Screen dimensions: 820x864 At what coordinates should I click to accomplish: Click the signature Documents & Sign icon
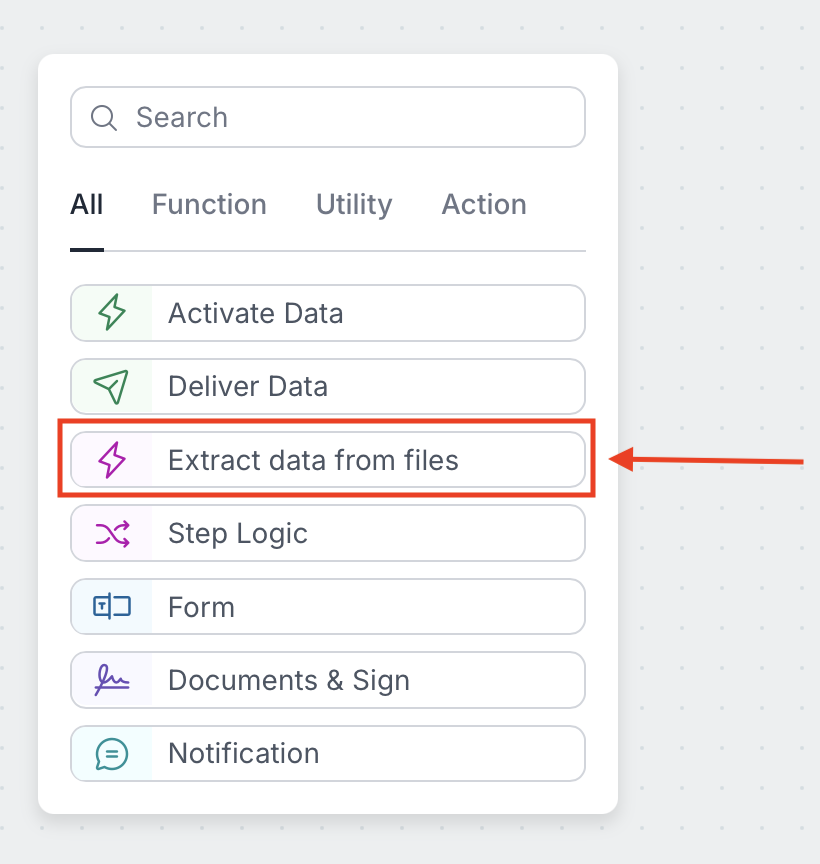click(112, 680)
